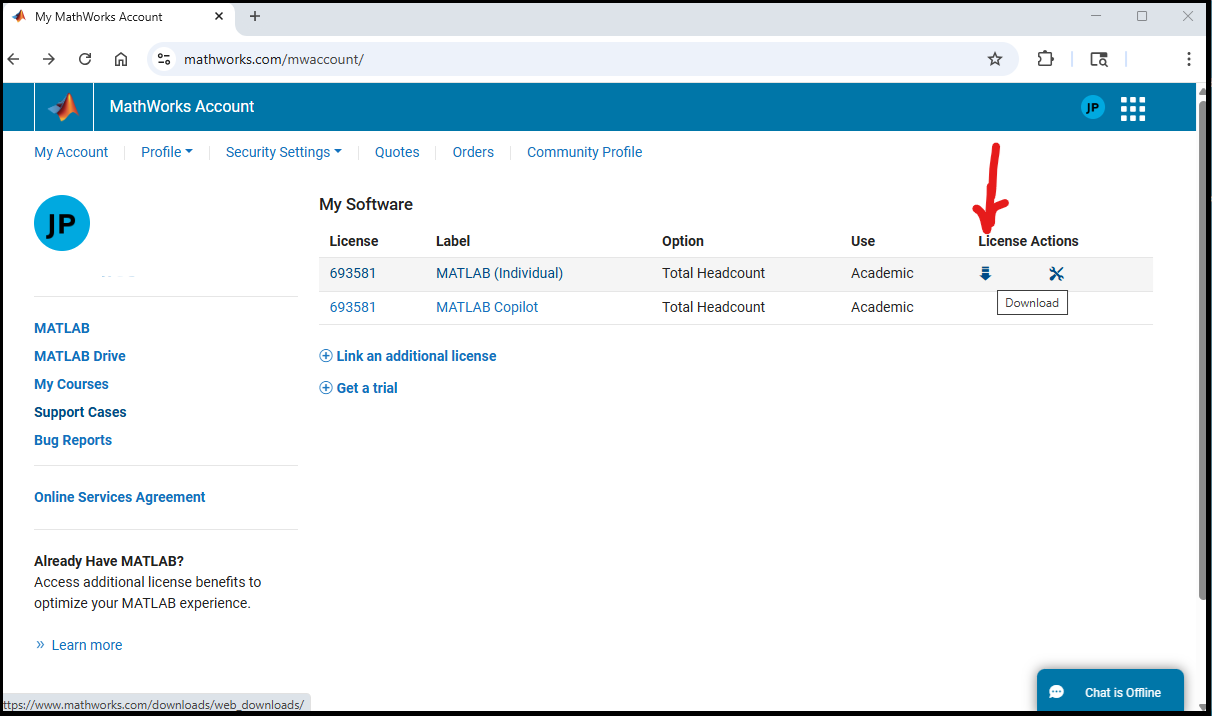The image size is (1212, 716).
Task: Click Get a trial
Action: pyautogui.click(x=367, y=388)
